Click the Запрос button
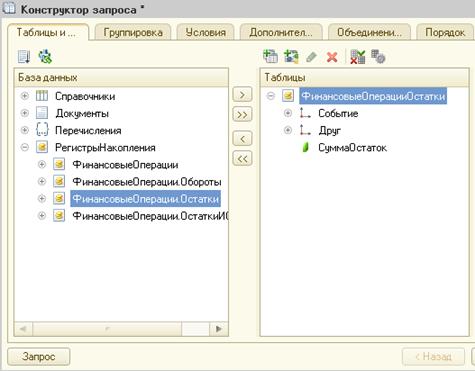475x371 pixels. (39, 356)
